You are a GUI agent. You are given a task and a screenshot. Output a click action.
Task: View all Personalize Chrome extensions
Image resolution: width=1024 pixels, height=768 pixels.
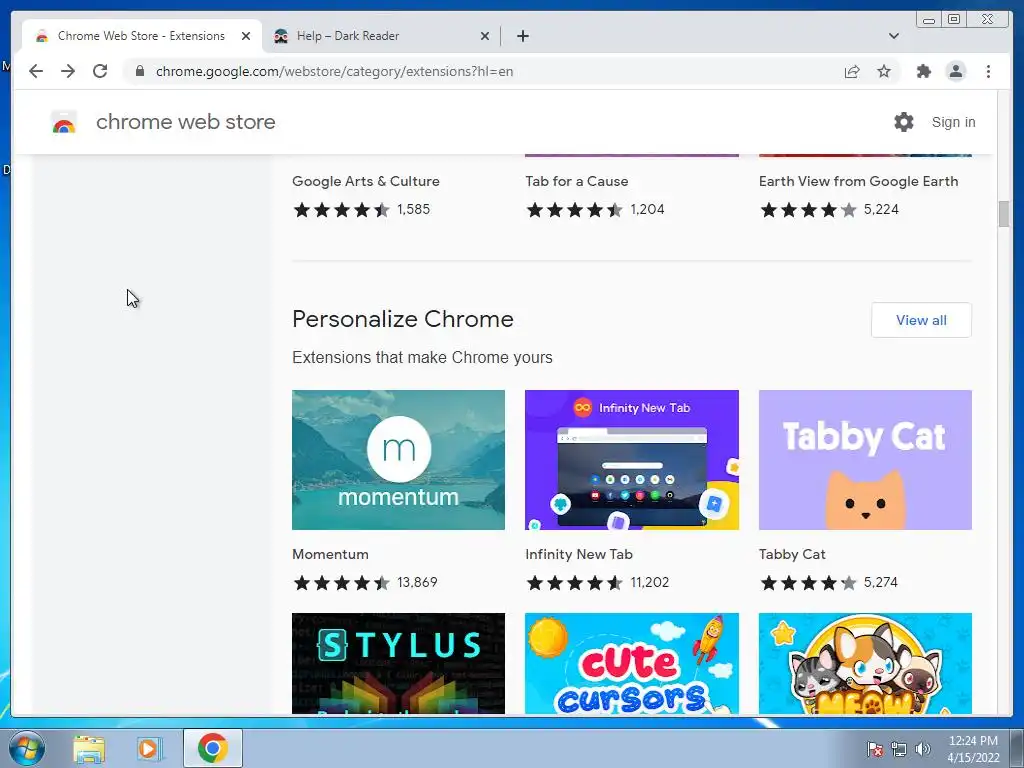pyautogui.click(x=921, y=320)
